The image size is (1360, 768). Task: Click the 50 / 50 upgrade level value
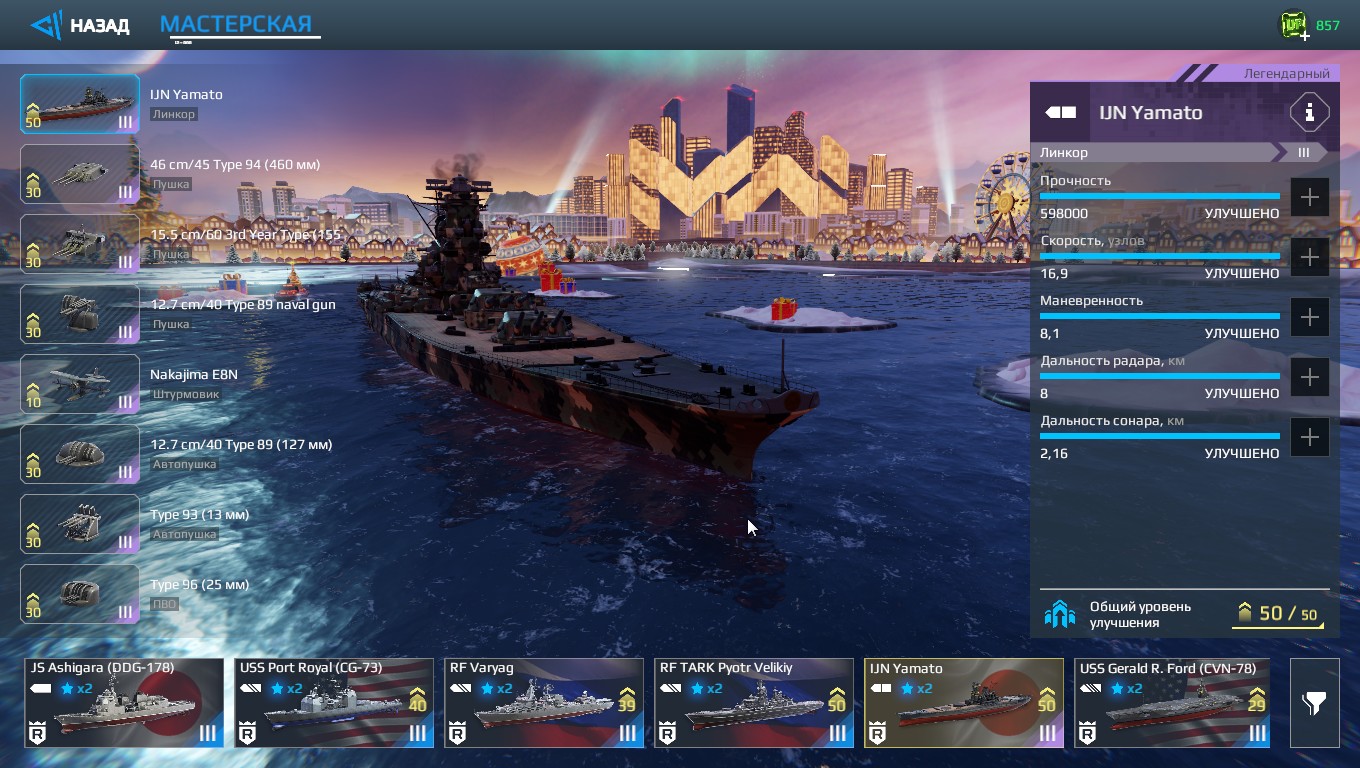[1288, 613]
